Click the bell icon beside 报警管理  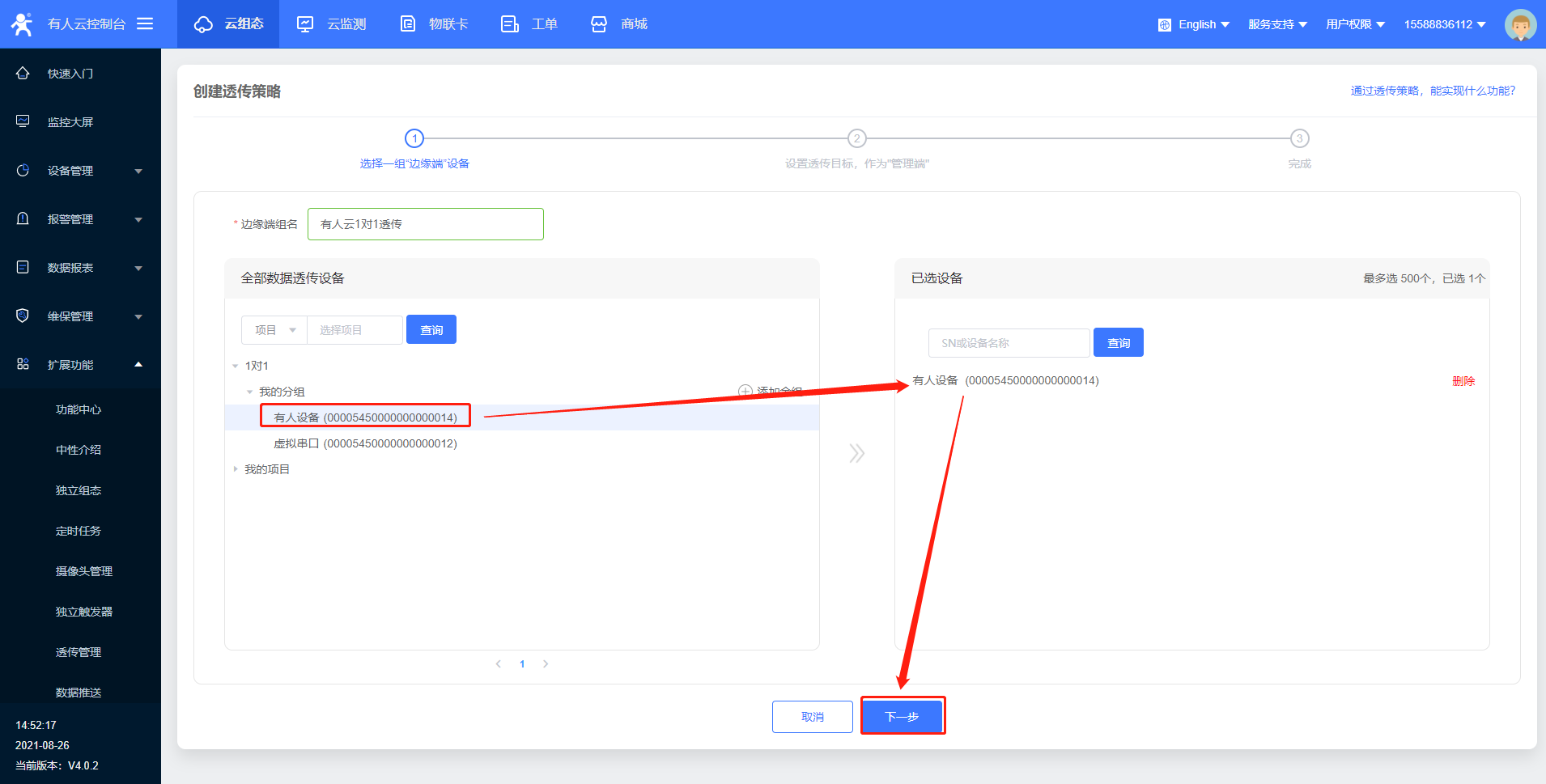[23, 219]
